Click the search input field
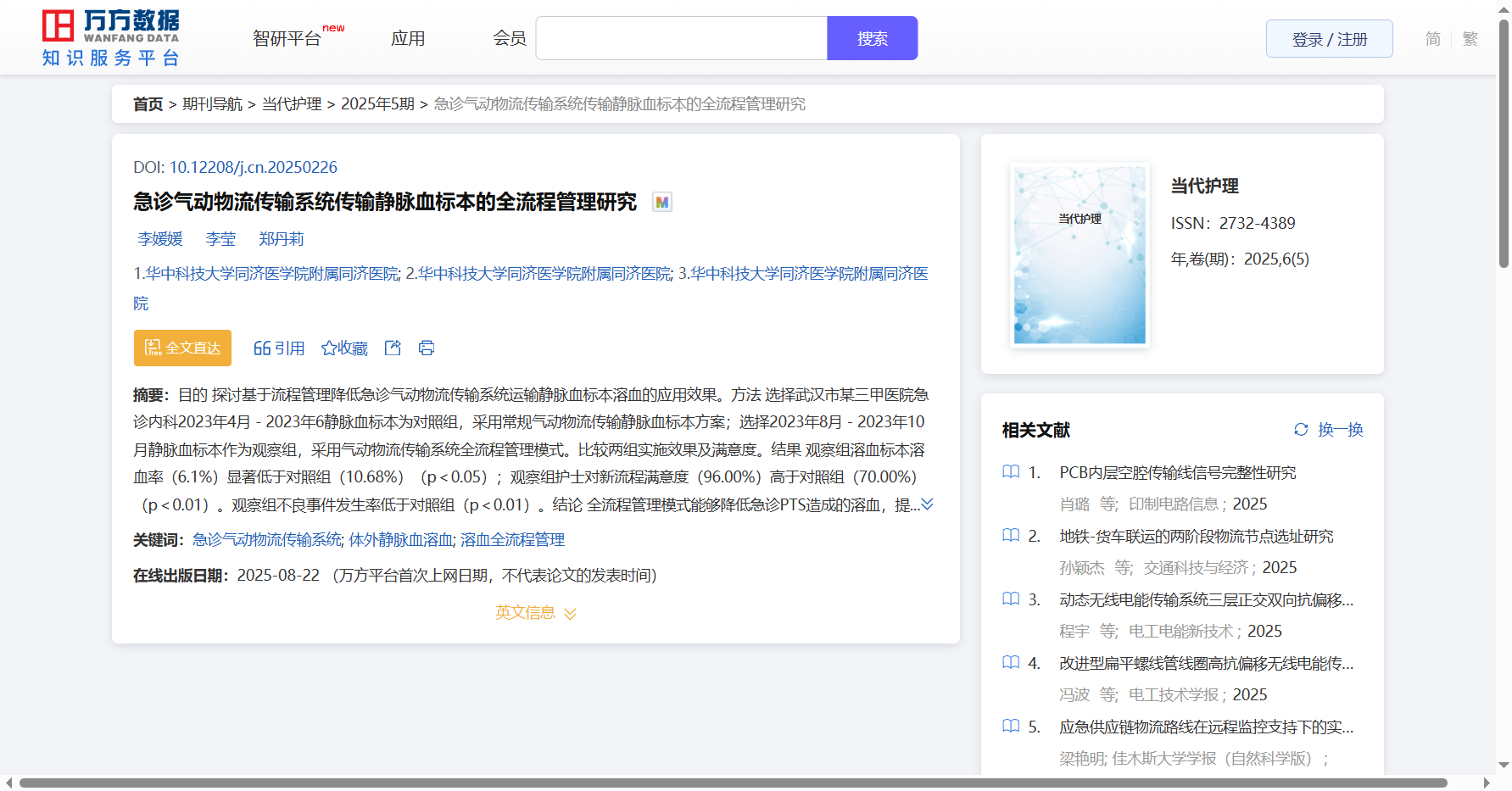This screenshot has width=1512, height=791. click(x=682, y=39)
